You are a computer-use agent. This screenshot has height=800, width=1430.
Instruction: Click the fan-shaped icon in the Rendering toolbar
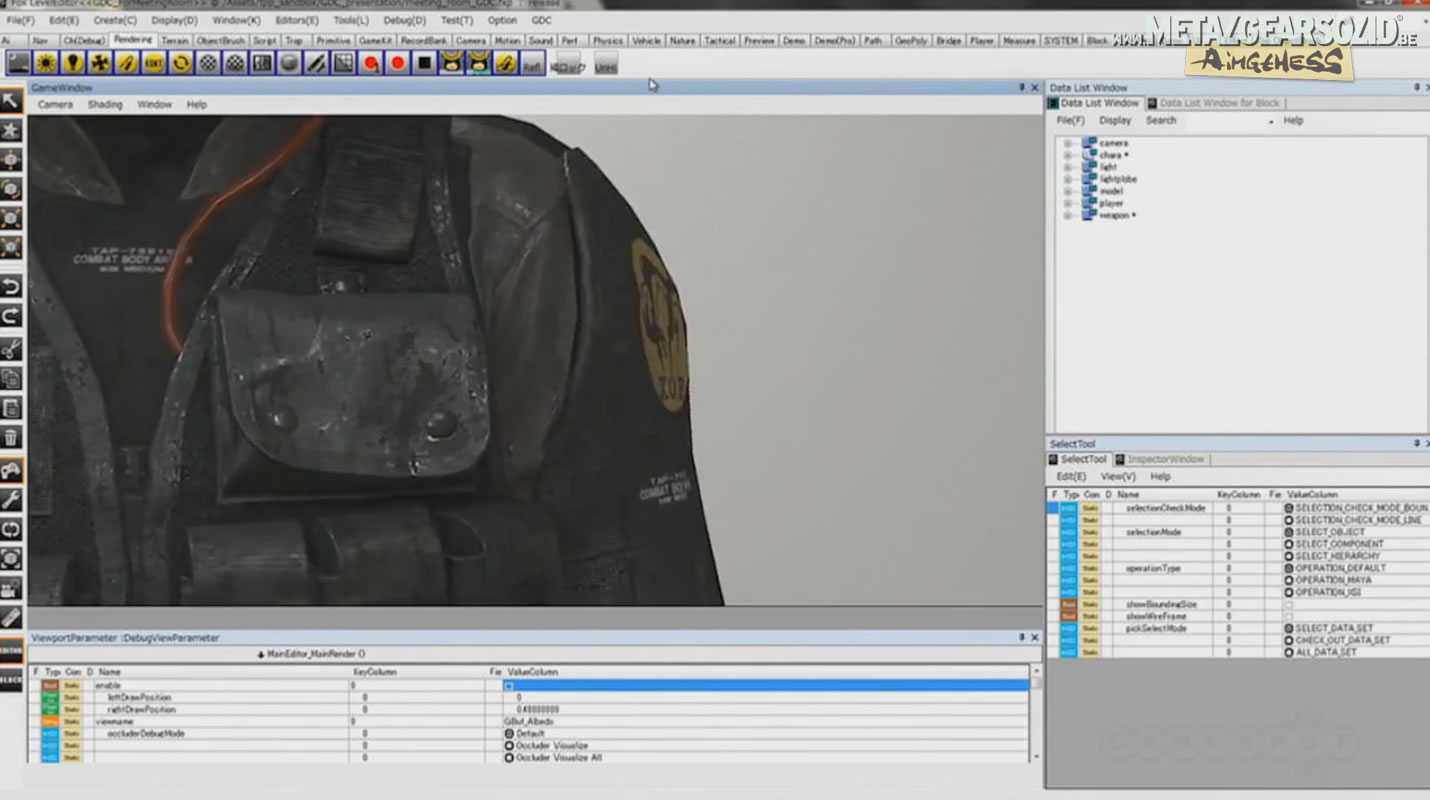(x=99, y=63)
